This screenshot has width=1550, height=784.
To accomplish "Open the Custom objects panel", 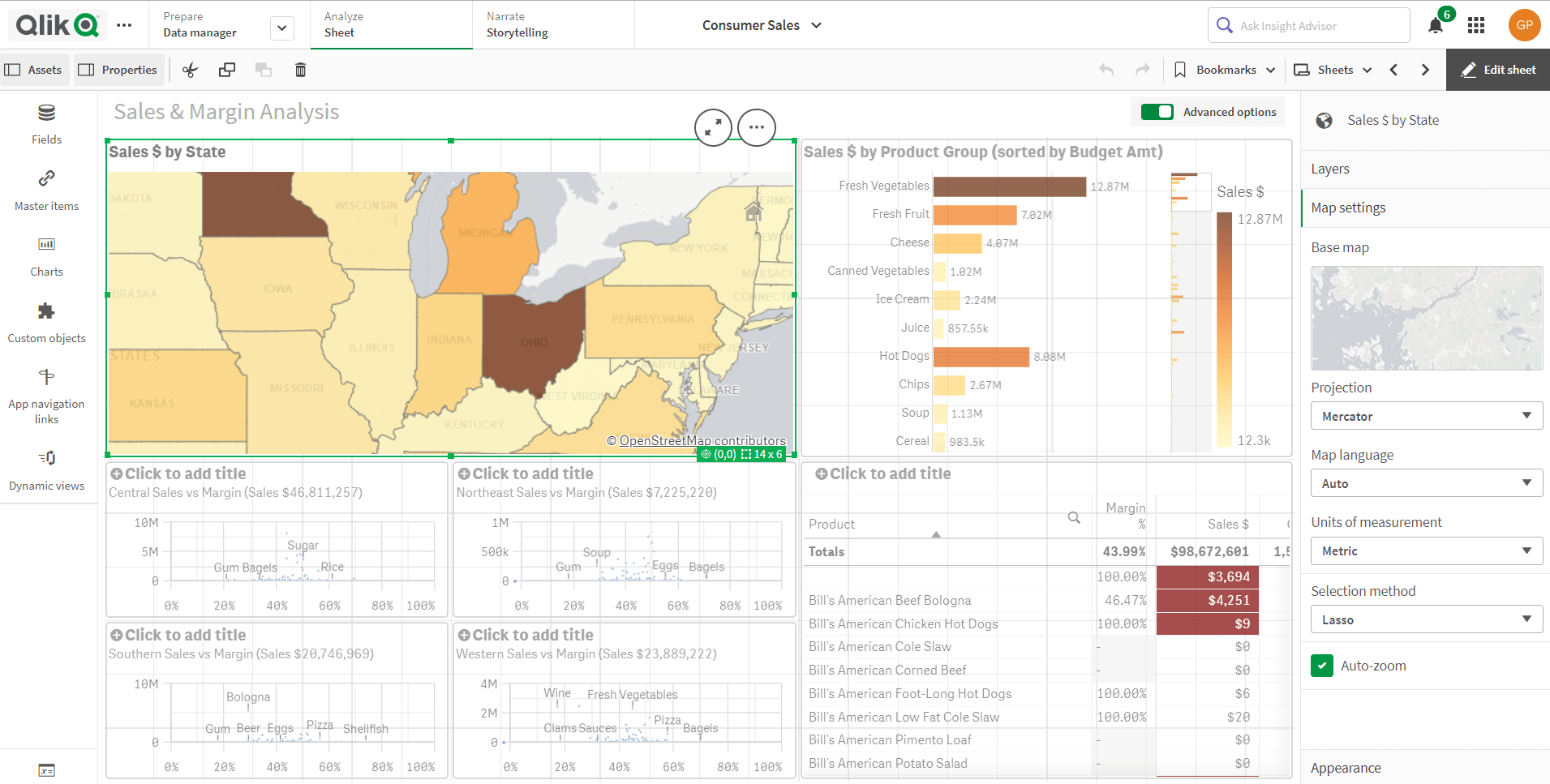I will 46,323.
